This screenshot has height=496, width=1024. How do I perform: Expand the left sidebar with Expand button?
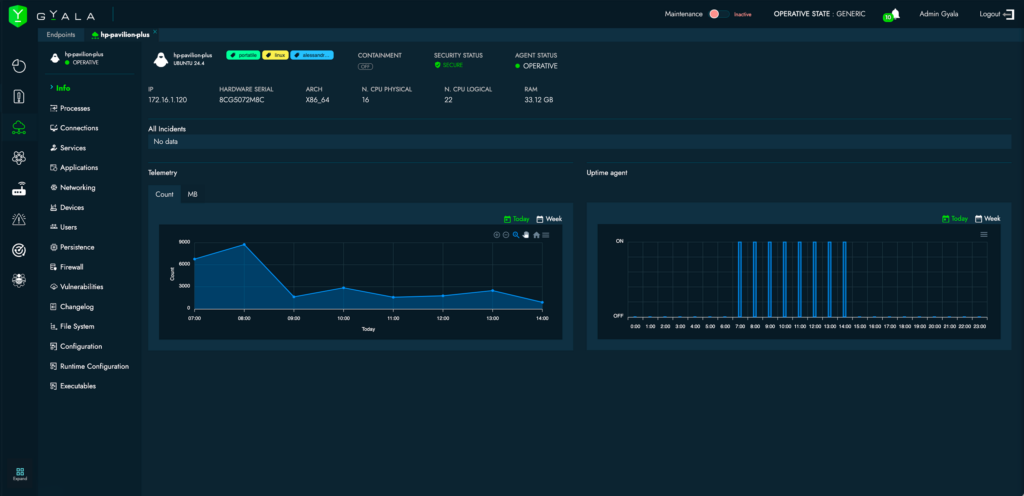pyautogui.click(x=19, y=474)
